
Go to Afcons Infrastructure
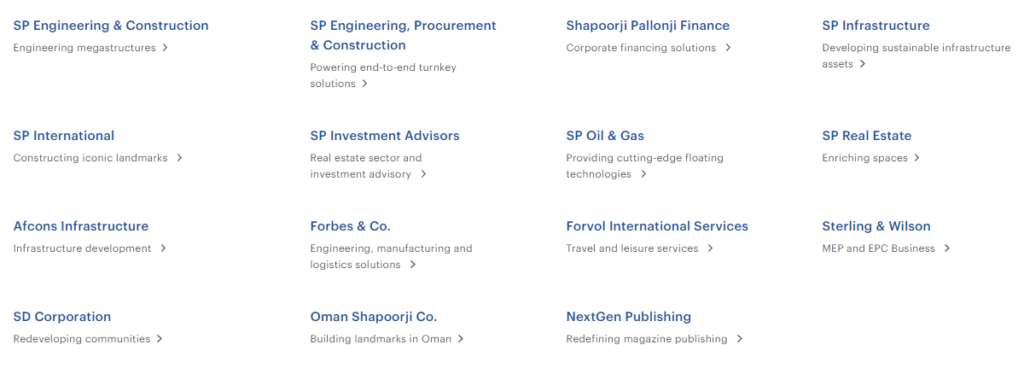(x=81, y=226)
